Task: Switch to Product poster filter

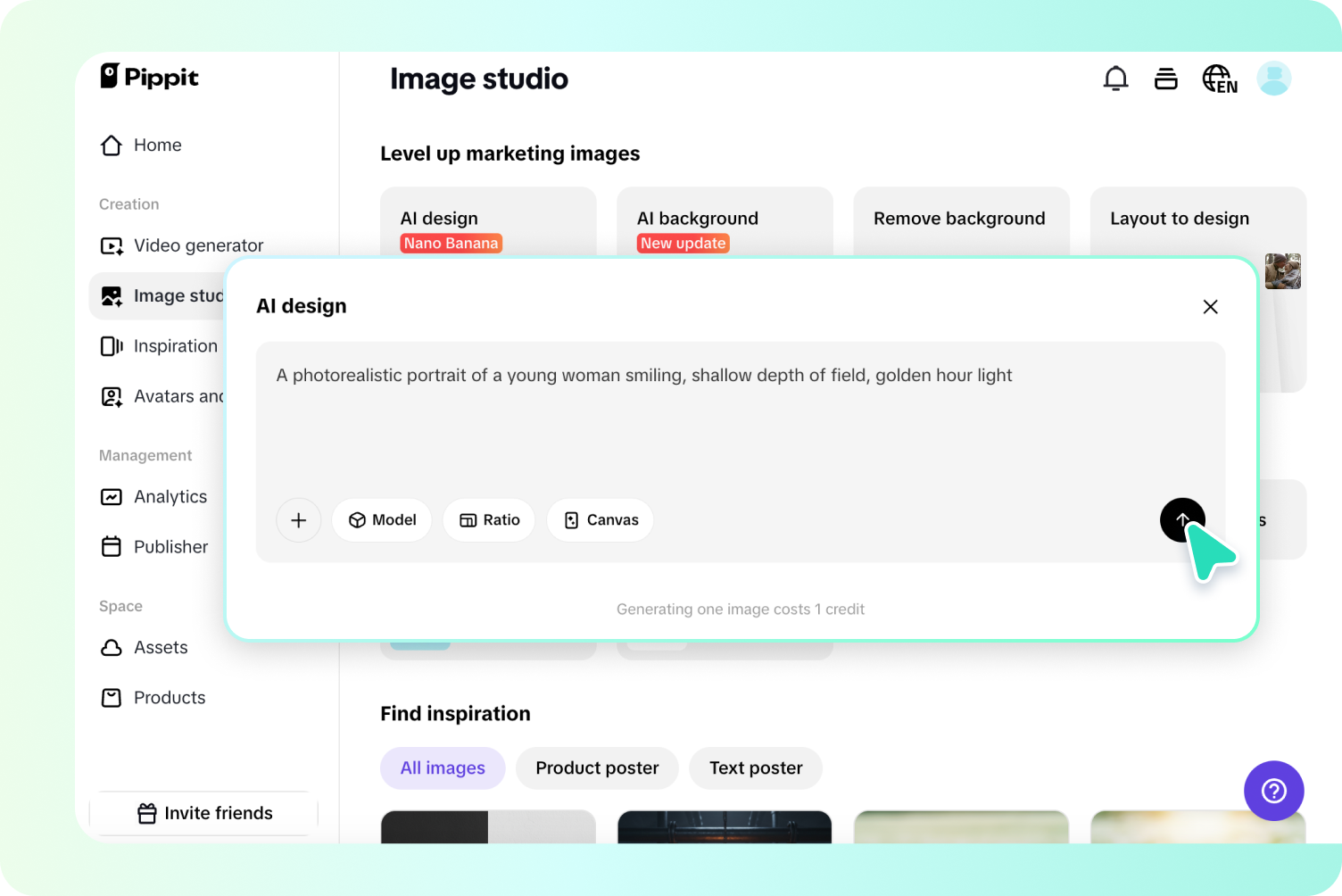Action: coord(597,768)
